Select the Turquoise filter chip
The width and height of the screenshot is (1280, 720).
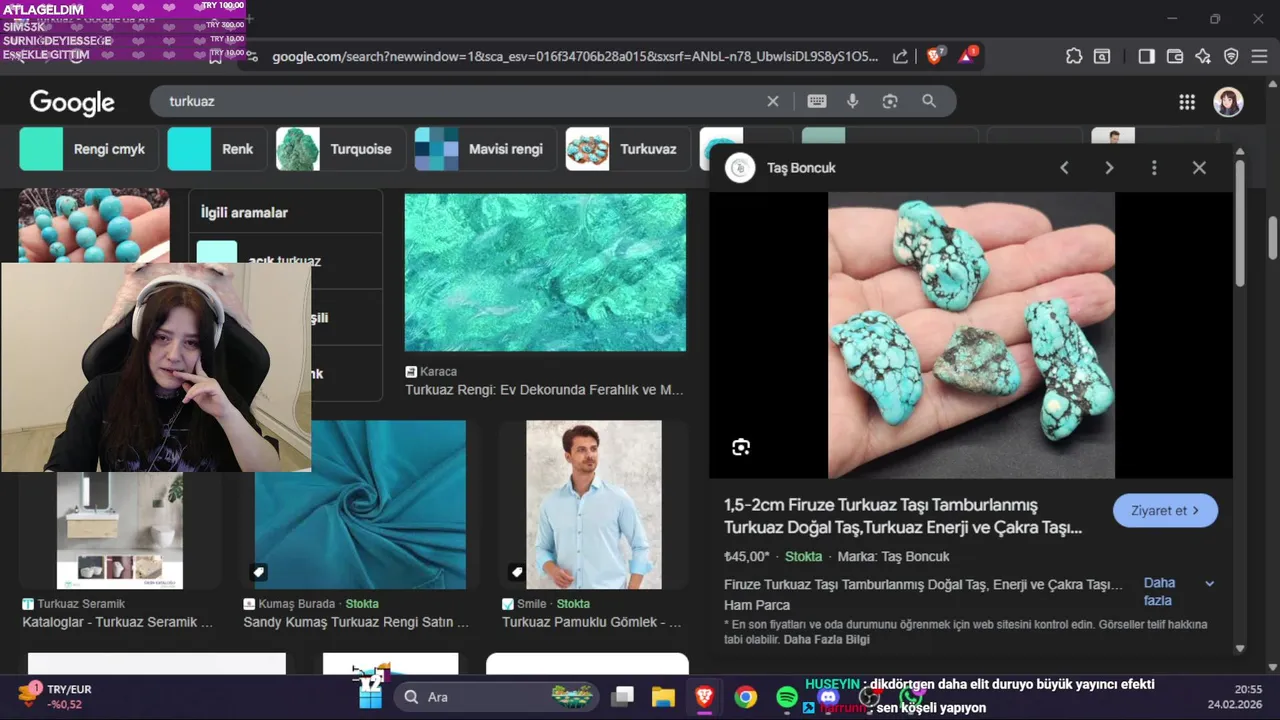click(x=340, y=149)
